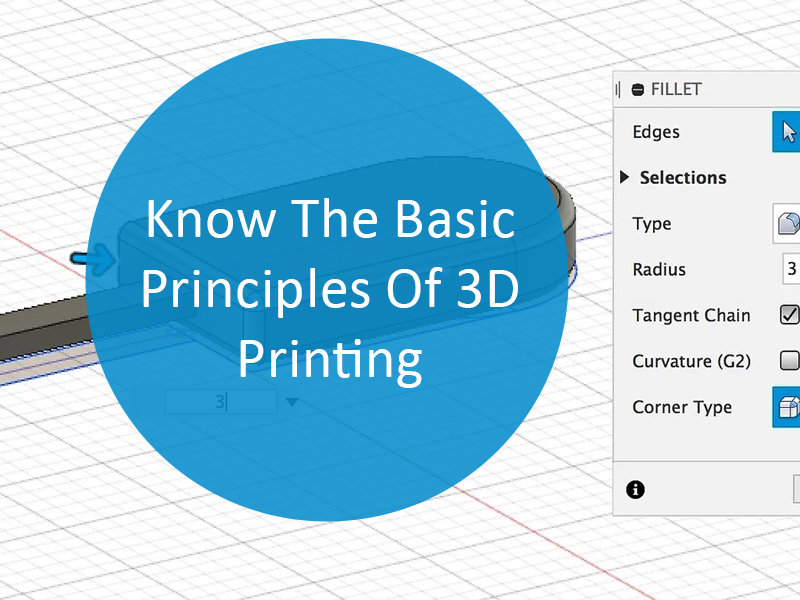Collapse the FILLET dialog with minus icon

click(638, 90)
